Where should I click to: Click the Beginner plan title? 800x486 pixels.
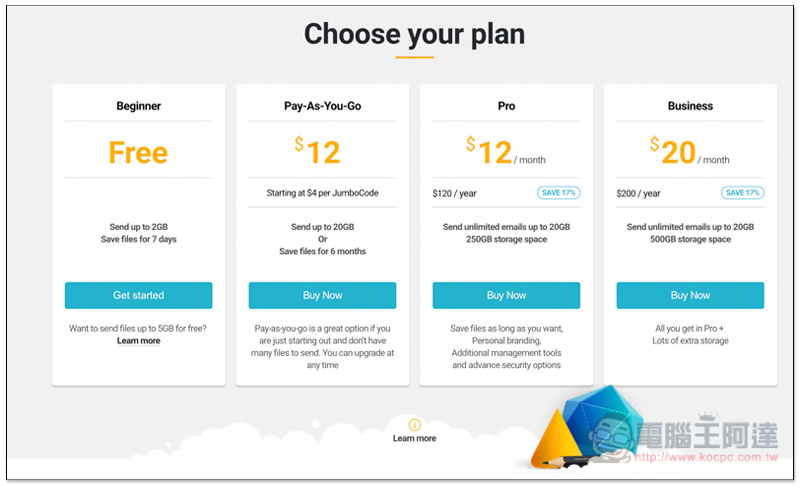click(x=138, y=106)
